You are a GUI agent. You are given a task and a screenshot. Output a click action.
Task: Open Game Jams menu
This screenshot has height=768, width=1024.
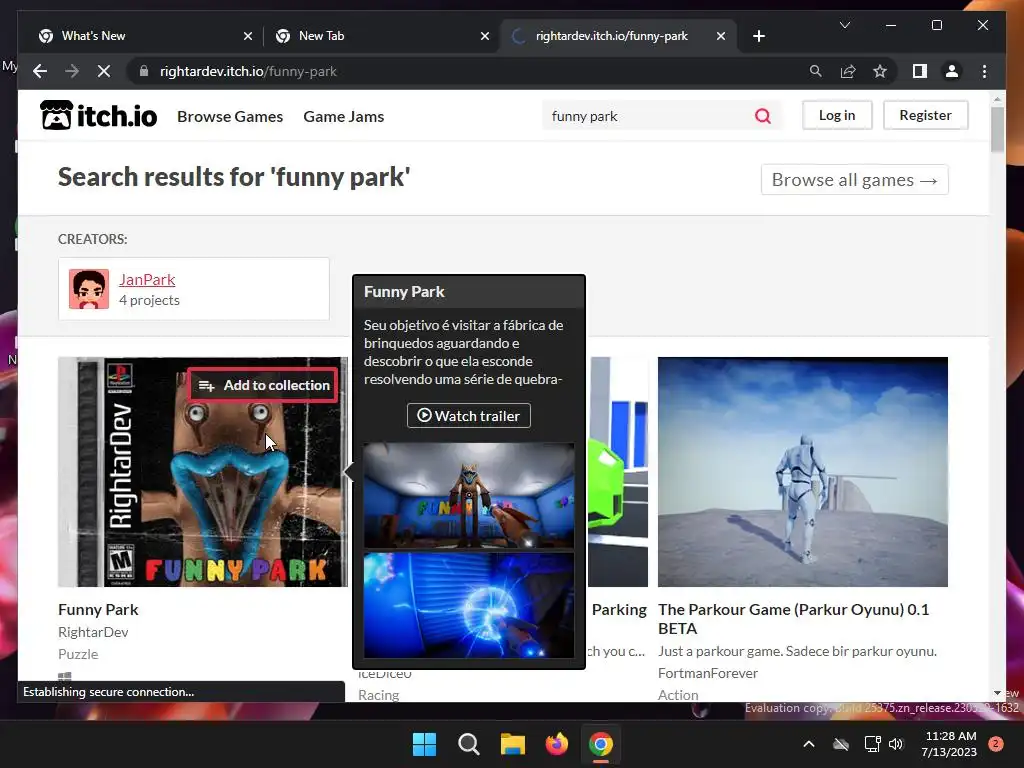click(344, 116)
